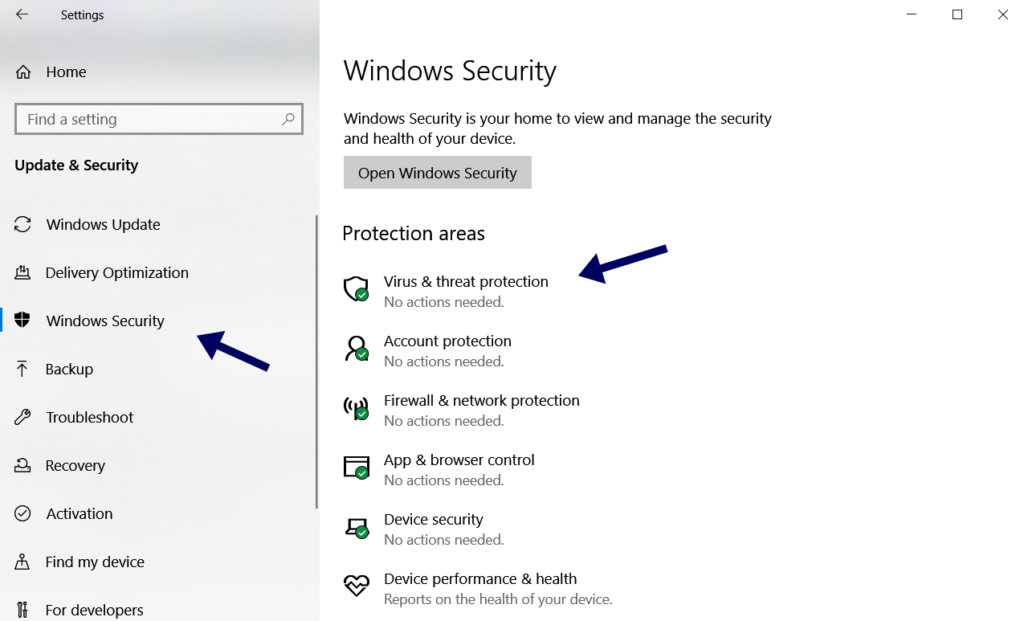Select Windows Security from the sidebar menu
Screen dimensions: 1024x621
[105, 320]
